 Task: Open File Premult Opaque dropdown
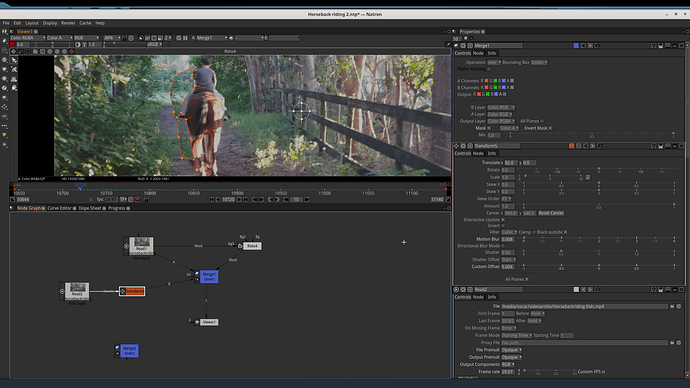pyautogui.click(x=511, y=350)
